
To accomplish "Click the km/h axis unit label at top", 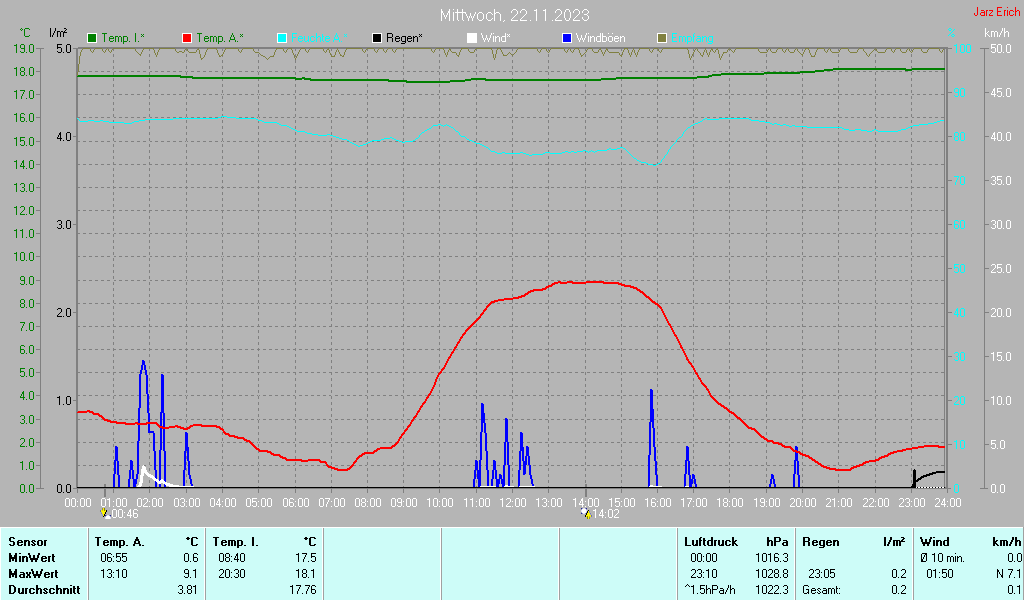I will tap(996, 33).
